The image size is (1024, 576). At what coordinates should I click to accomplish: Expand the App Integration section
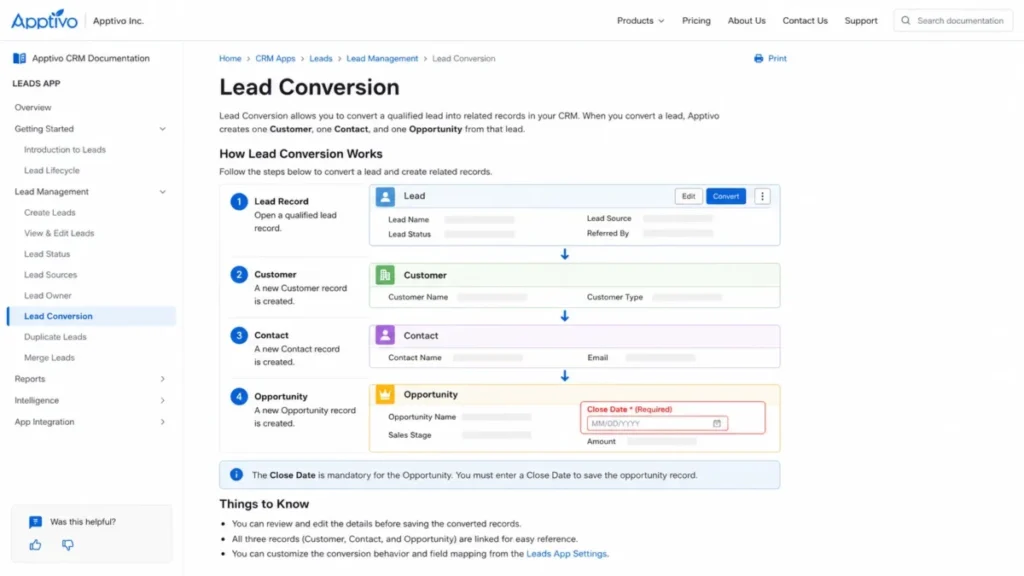(x=163, y=422)
